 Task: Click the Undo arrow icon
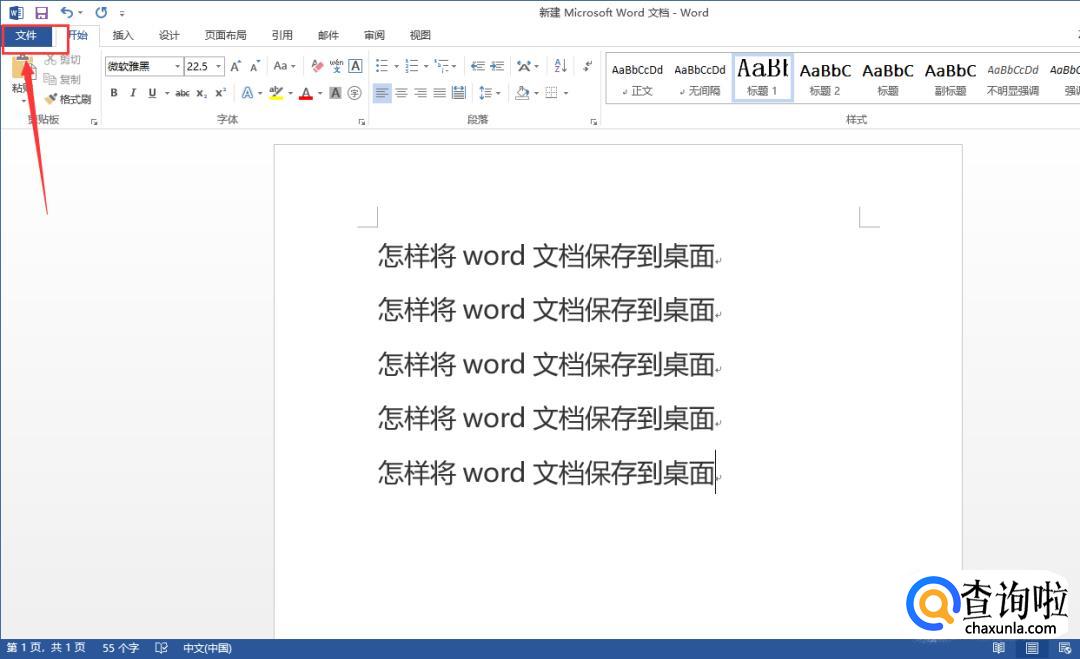pyautogui.click(x=66, y=13)
